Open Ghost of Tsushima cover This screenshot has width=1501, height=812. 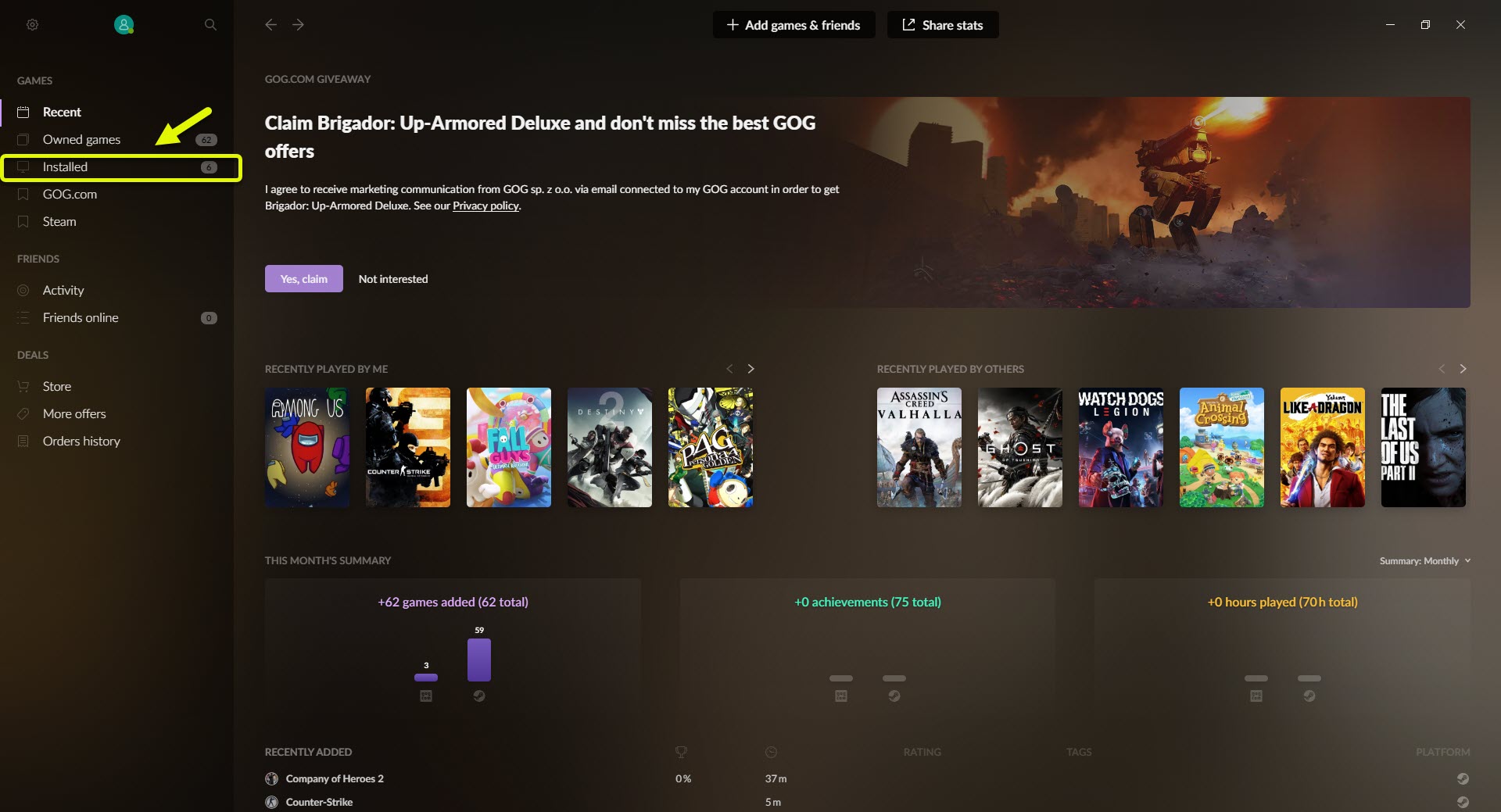click(1020, 447)
